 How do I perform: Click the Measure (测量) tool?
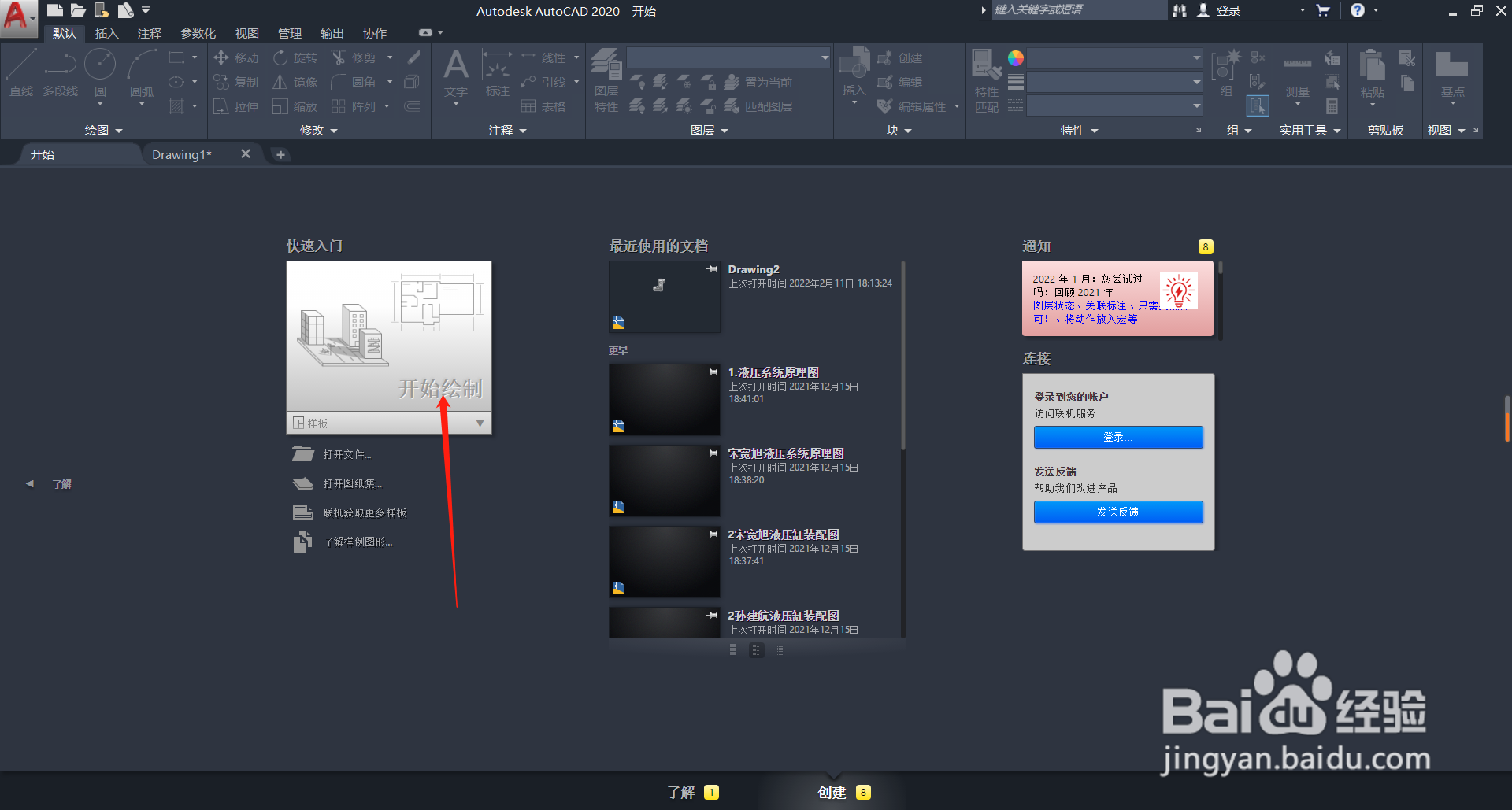coord(1297,75)
